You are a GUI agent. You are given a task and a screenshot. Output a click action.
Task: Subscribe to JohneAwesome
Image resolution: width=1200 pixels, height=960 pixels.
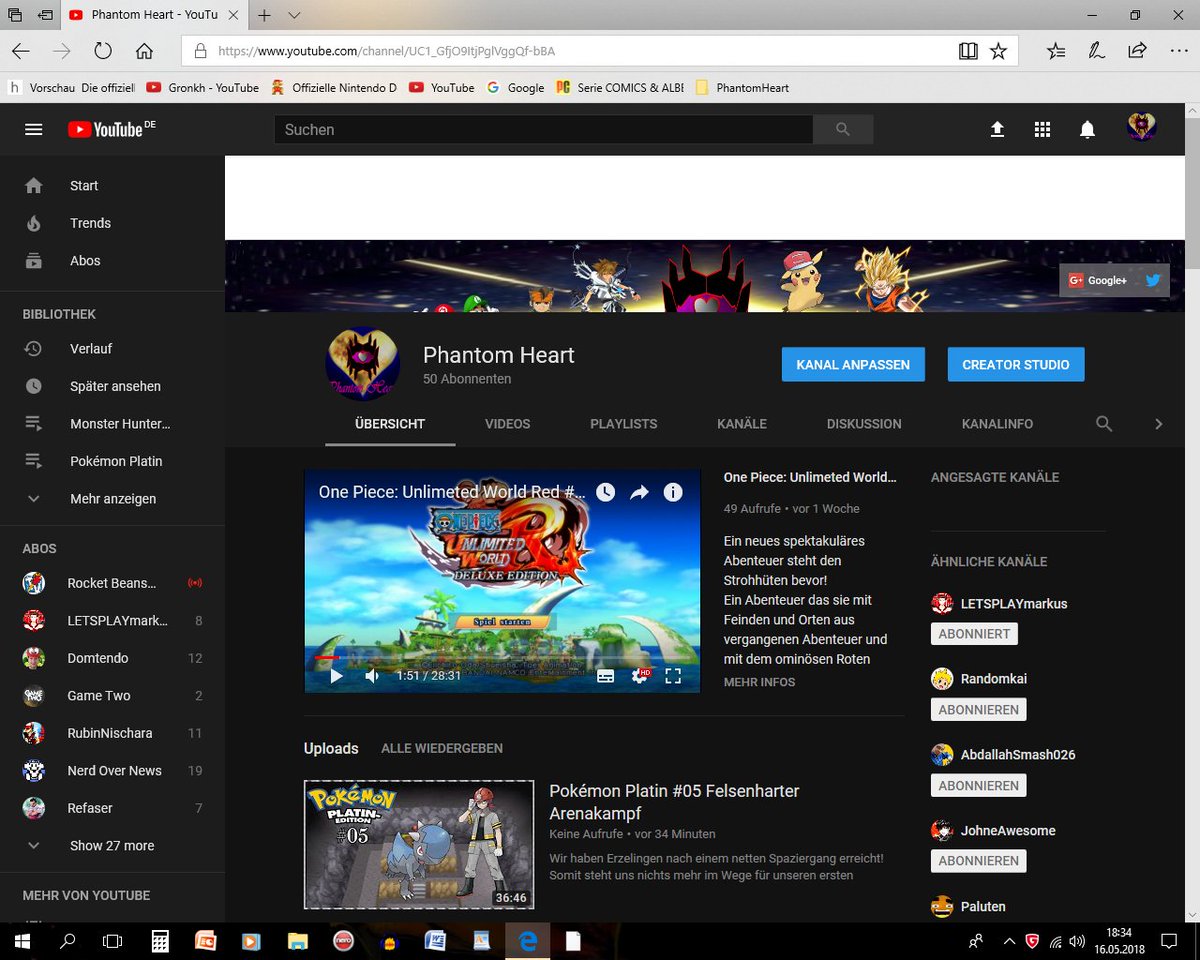[x=979, y=861]
